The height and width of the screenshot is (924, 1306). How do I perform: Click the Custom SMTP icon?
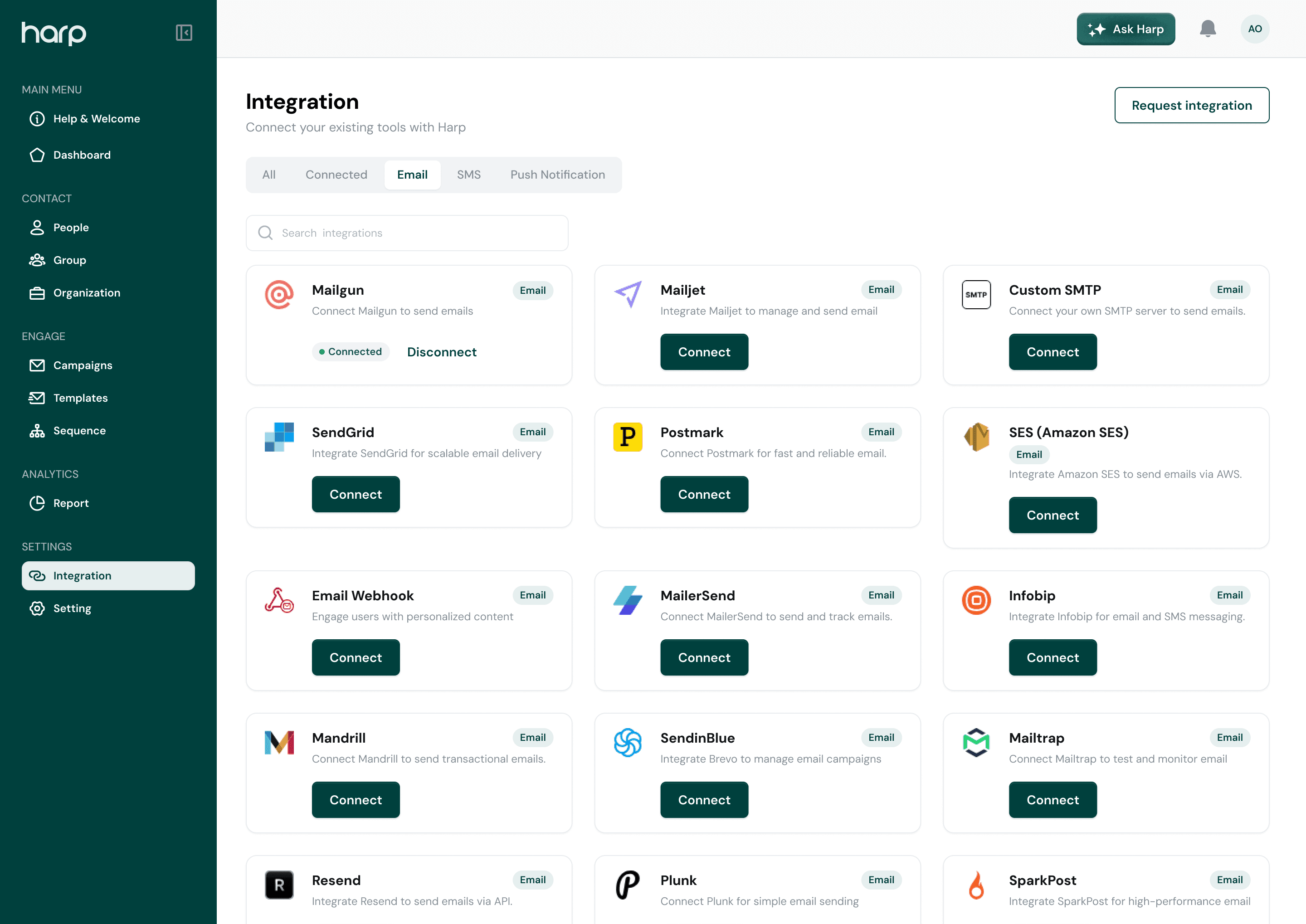click(x=976, y=295)
